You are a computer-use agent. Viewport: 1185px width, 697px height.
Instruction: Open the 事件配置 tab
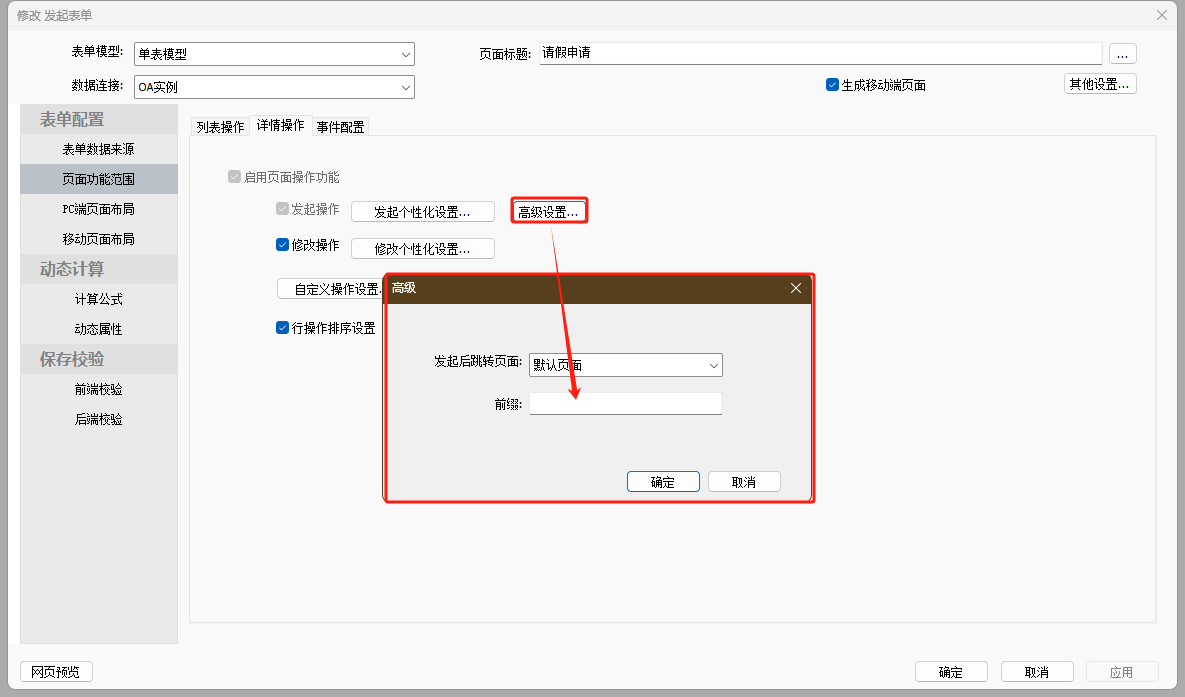click(x=340, y=127)
